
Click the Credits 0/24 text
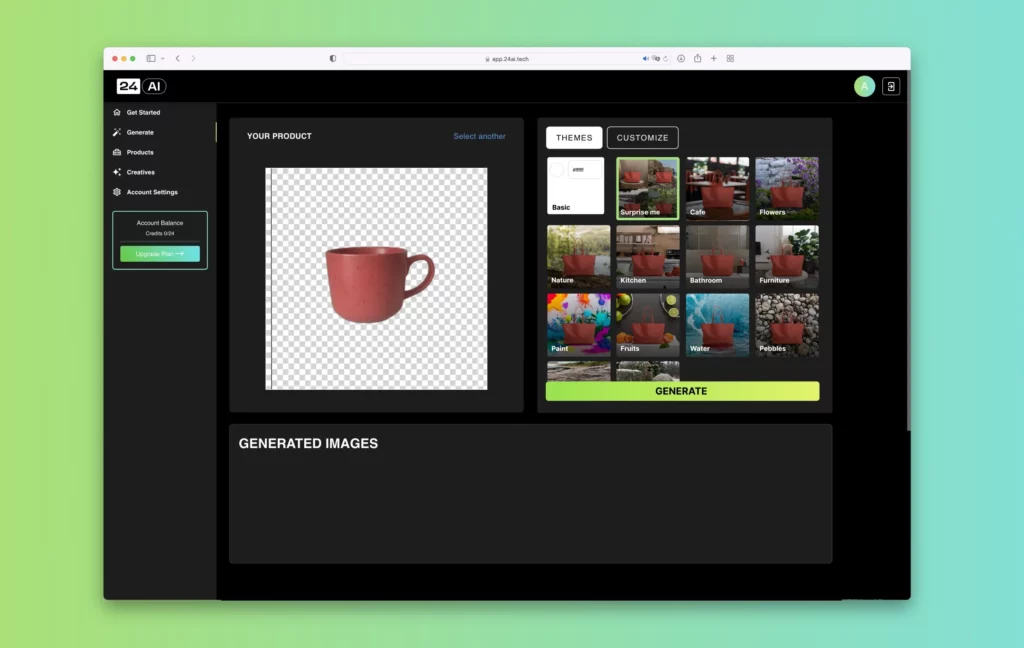coord(160,233)
